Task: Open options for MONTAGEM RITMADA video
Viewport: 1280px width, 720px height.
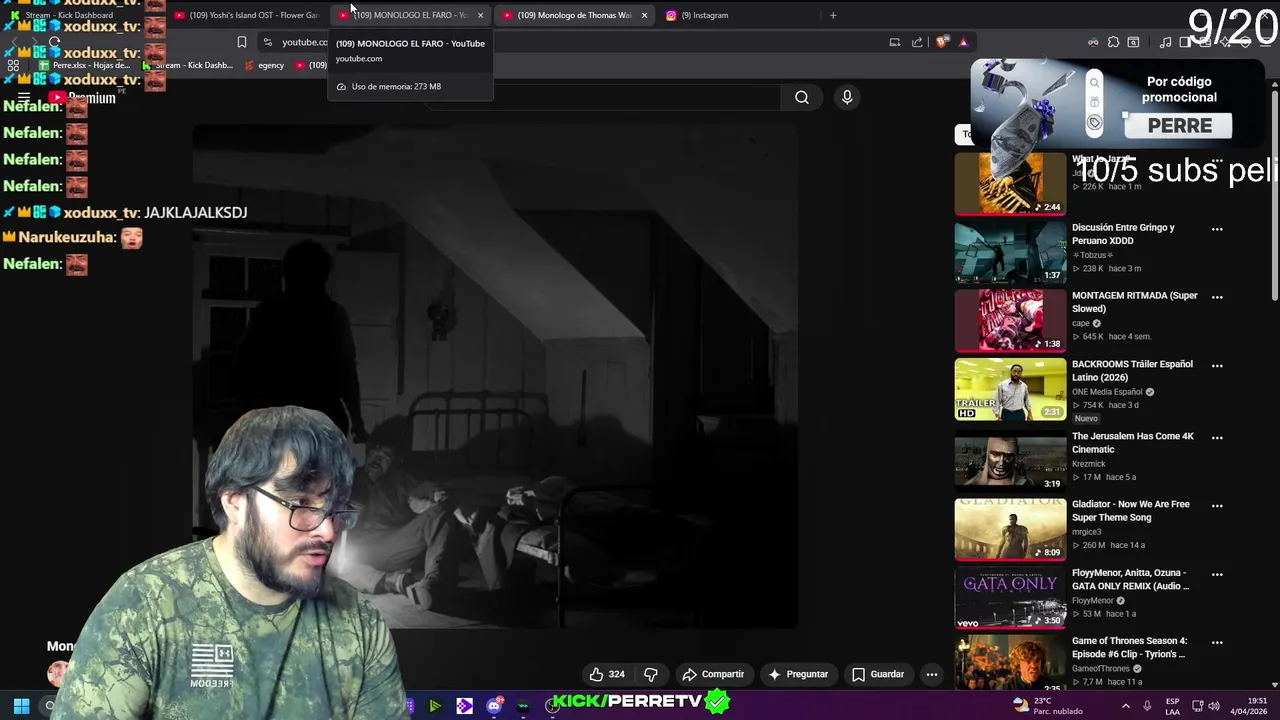Action: pyautogui.click(x=1217, y=297)
